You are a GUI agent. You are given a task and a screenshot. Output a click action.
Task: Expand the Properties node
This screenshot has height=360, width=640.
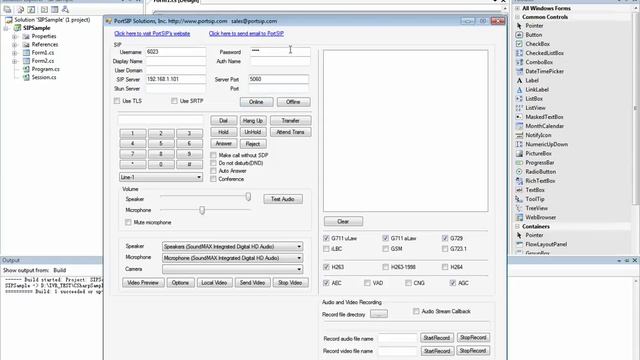15,36
